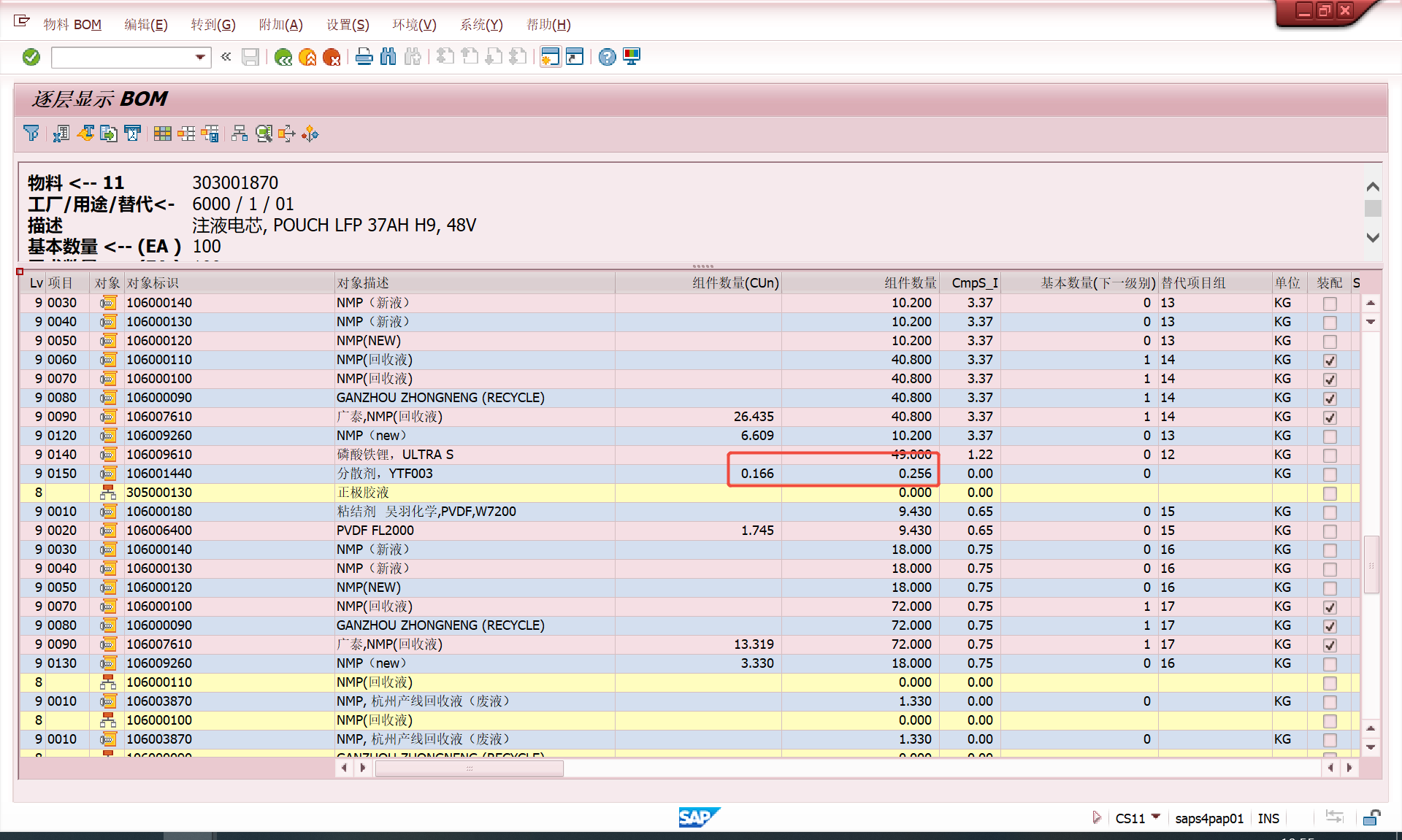Click the filter funnel icon
Screen dimensions: 1402x840
pyautogui.click(x=31, y=134)
